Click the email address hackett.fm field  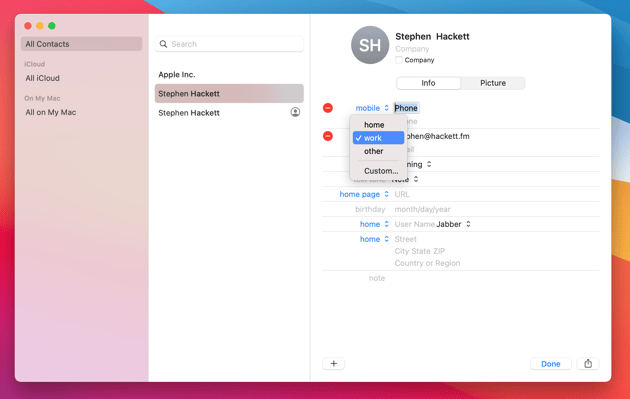(437, 136)
